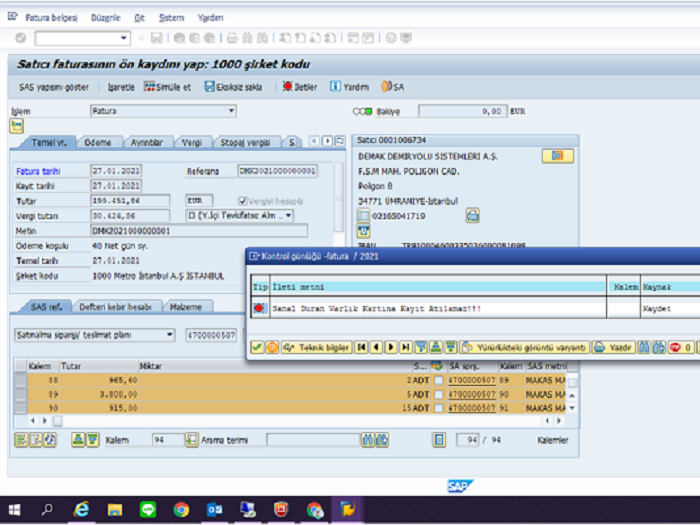The width and height of the screenshot is (700, 525).
Task: Open the Git menu
Action: 140,18
